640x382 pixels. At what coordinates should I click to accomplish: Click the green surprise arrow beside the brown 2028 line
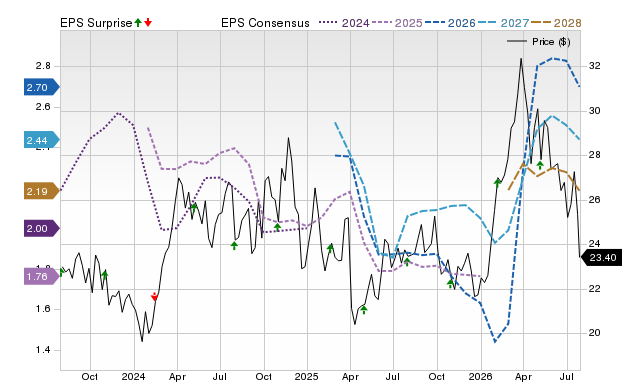pyautogui.click(x=540, y=165)
